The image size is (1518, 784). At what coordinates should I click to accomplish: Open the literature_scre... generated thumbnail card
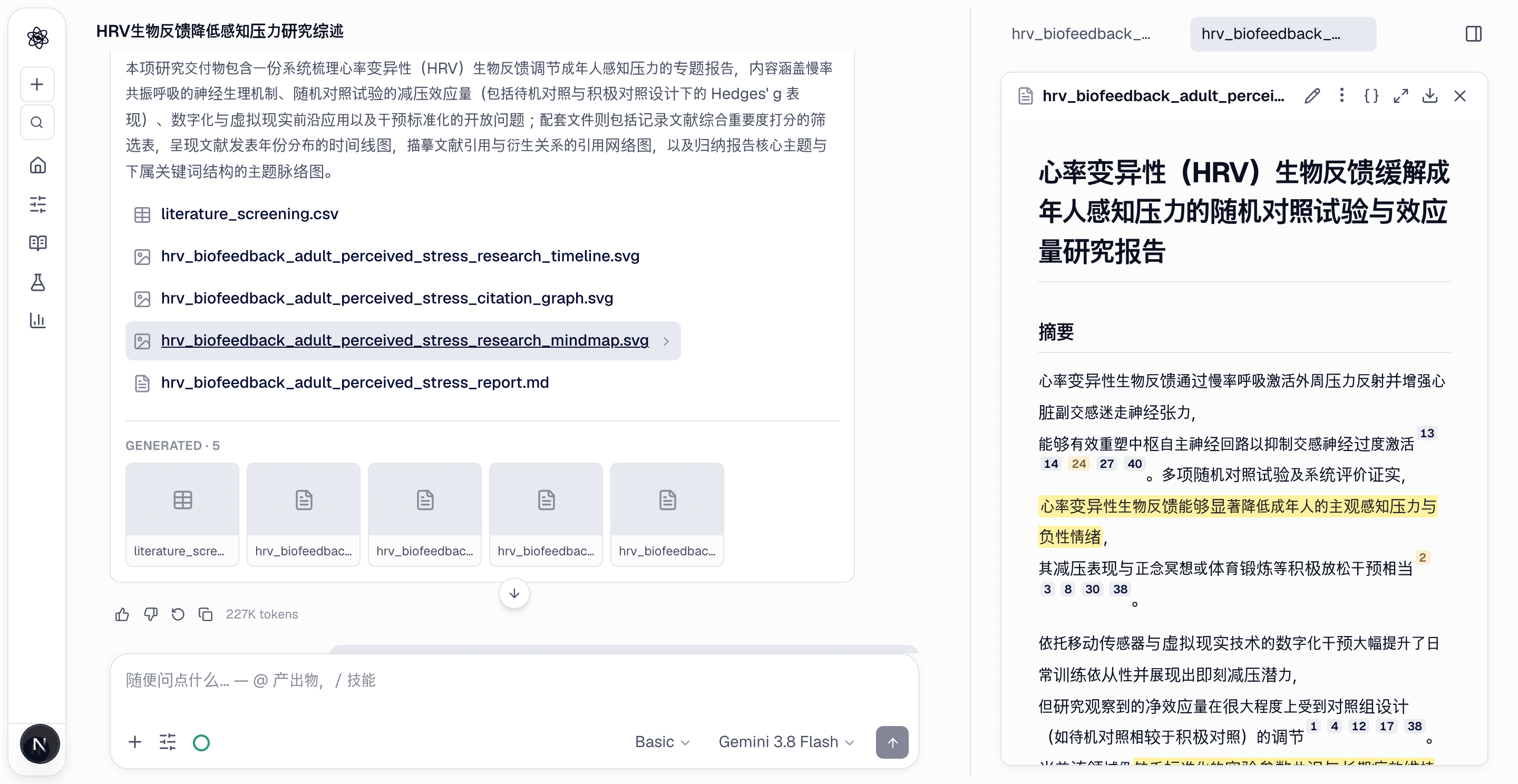(x=182, y=514)
